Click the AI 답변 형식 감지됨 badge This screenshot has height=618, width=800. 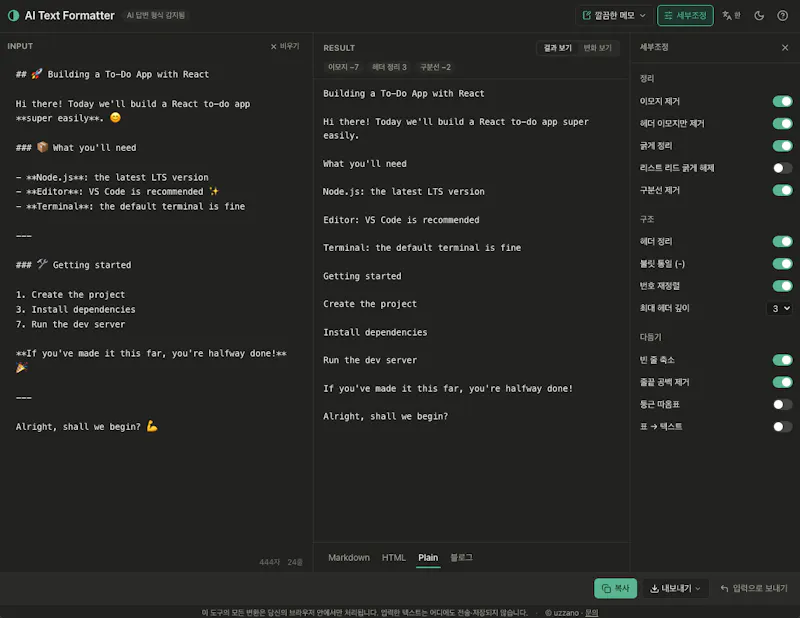(156, 16)
